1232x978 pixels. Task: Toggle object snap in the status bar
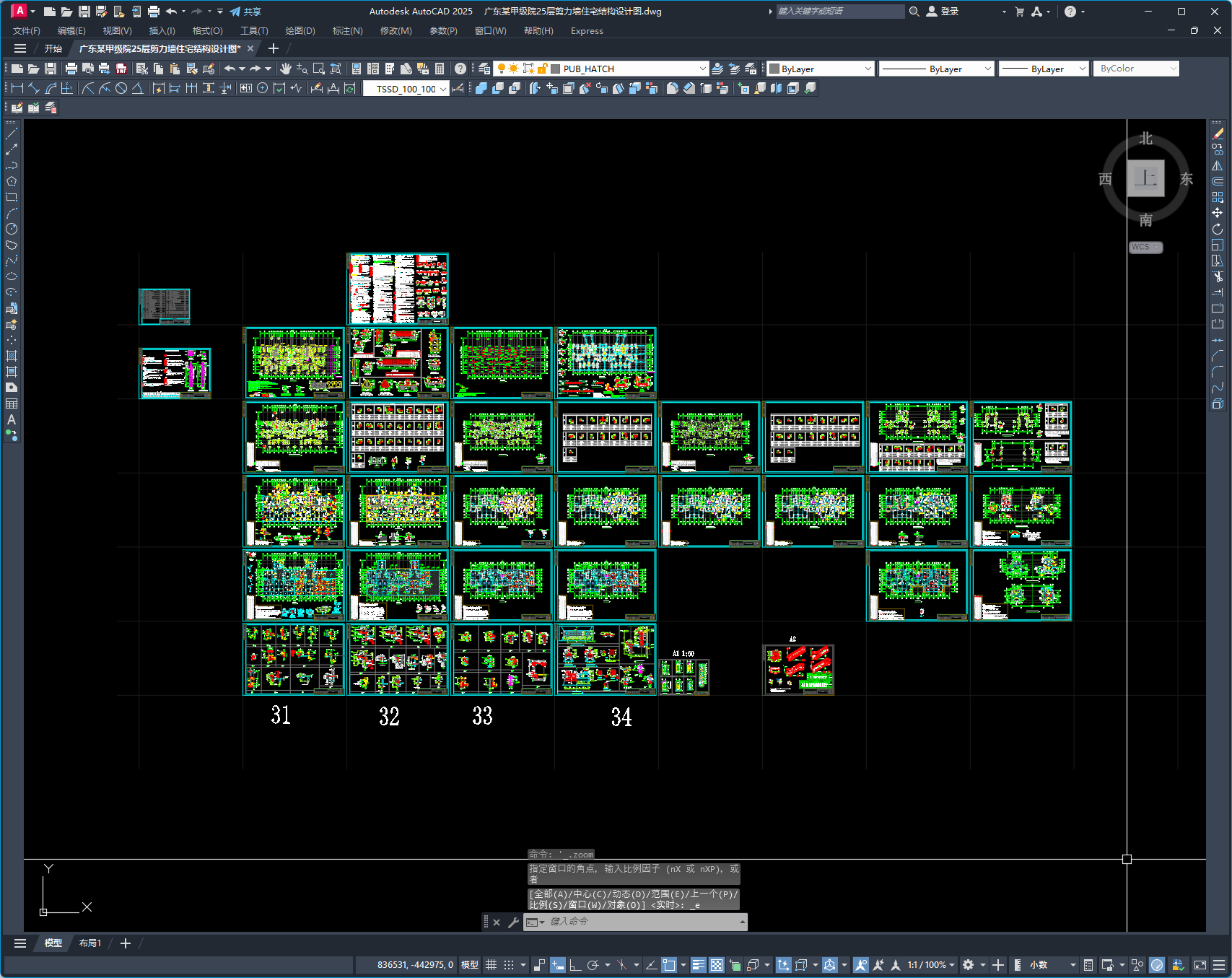coord(669,965)
